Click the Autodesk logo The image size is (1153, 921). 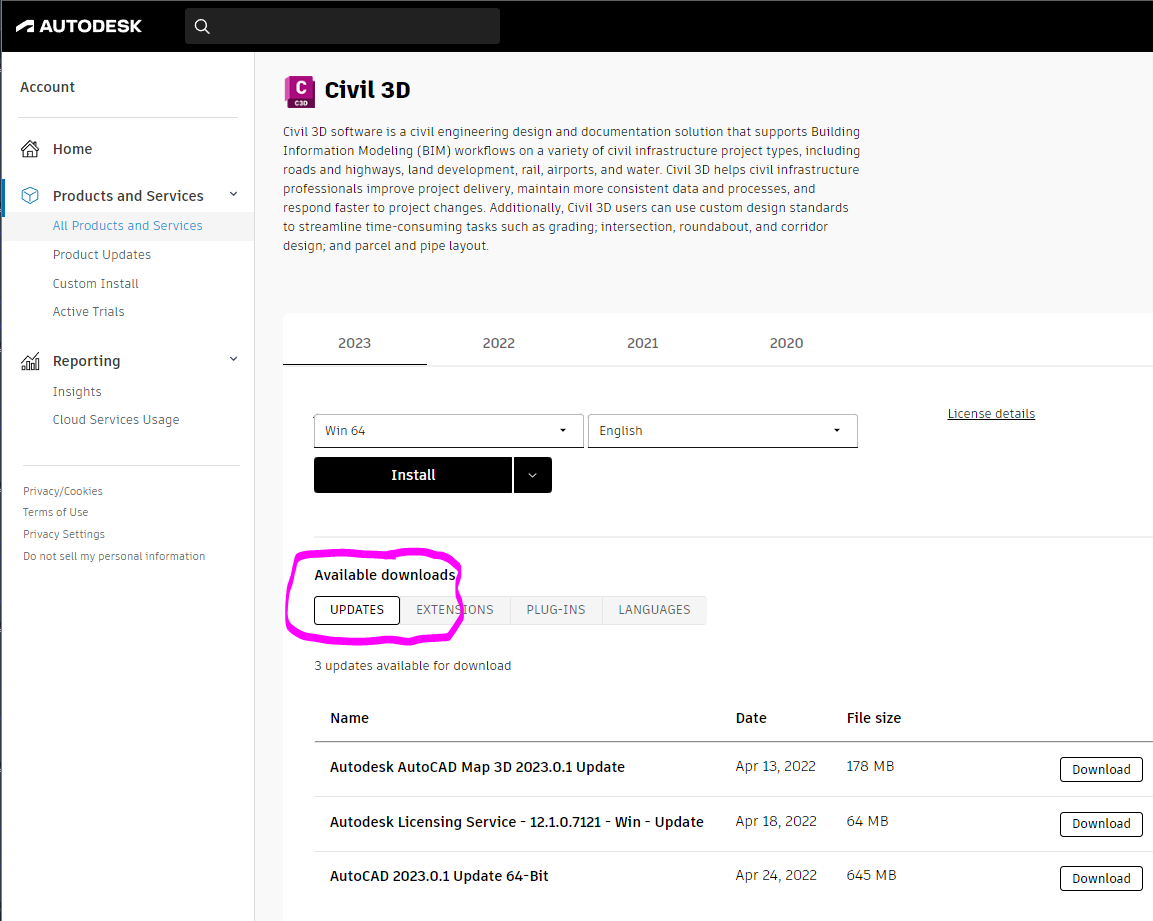coord(80,25)
